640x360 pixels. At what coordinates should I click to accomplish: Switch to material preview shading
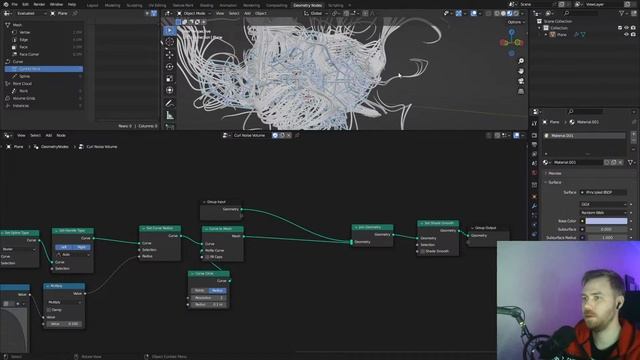click(x=510, y=13)
